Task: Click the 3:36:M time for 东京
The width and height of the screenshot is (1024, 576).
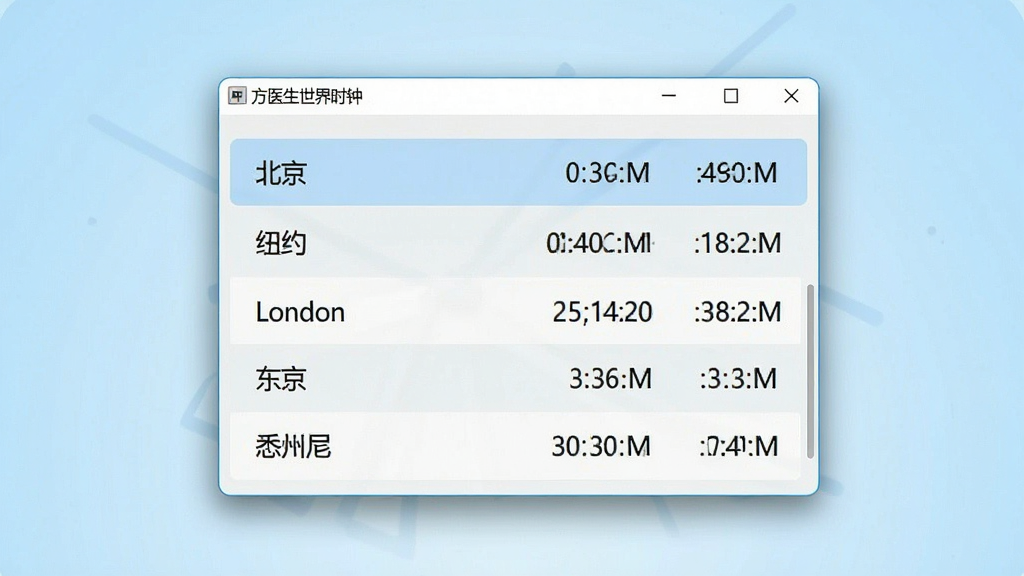Action: 611,379
